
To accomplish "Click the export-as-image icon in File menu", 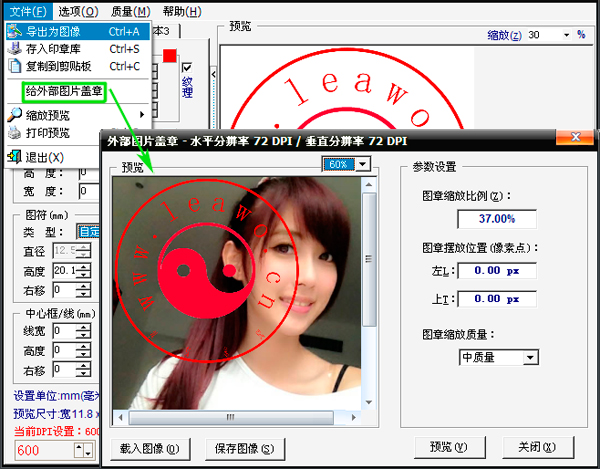I will pos(15,31).
